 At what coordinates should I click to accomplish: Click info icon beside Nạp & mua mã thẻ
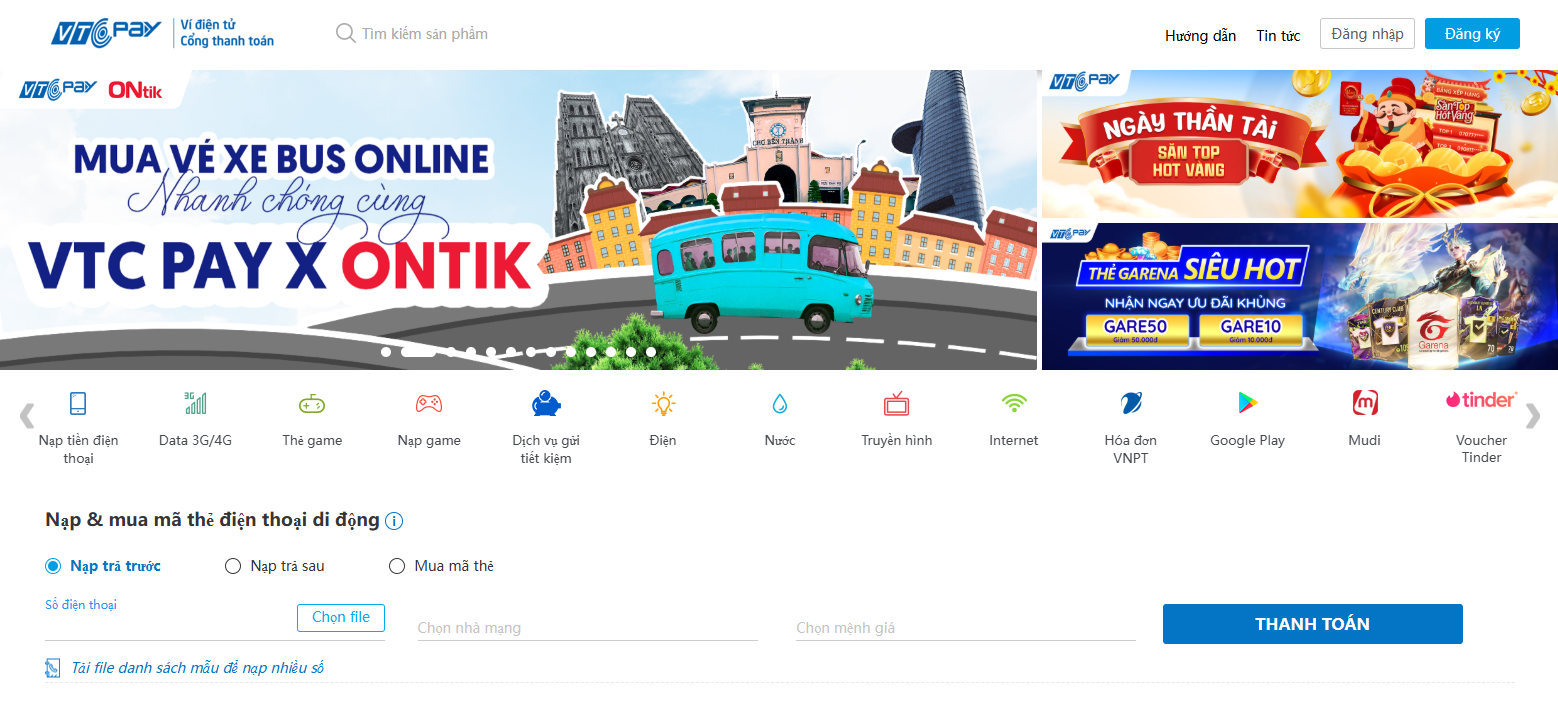pos(394,521)
